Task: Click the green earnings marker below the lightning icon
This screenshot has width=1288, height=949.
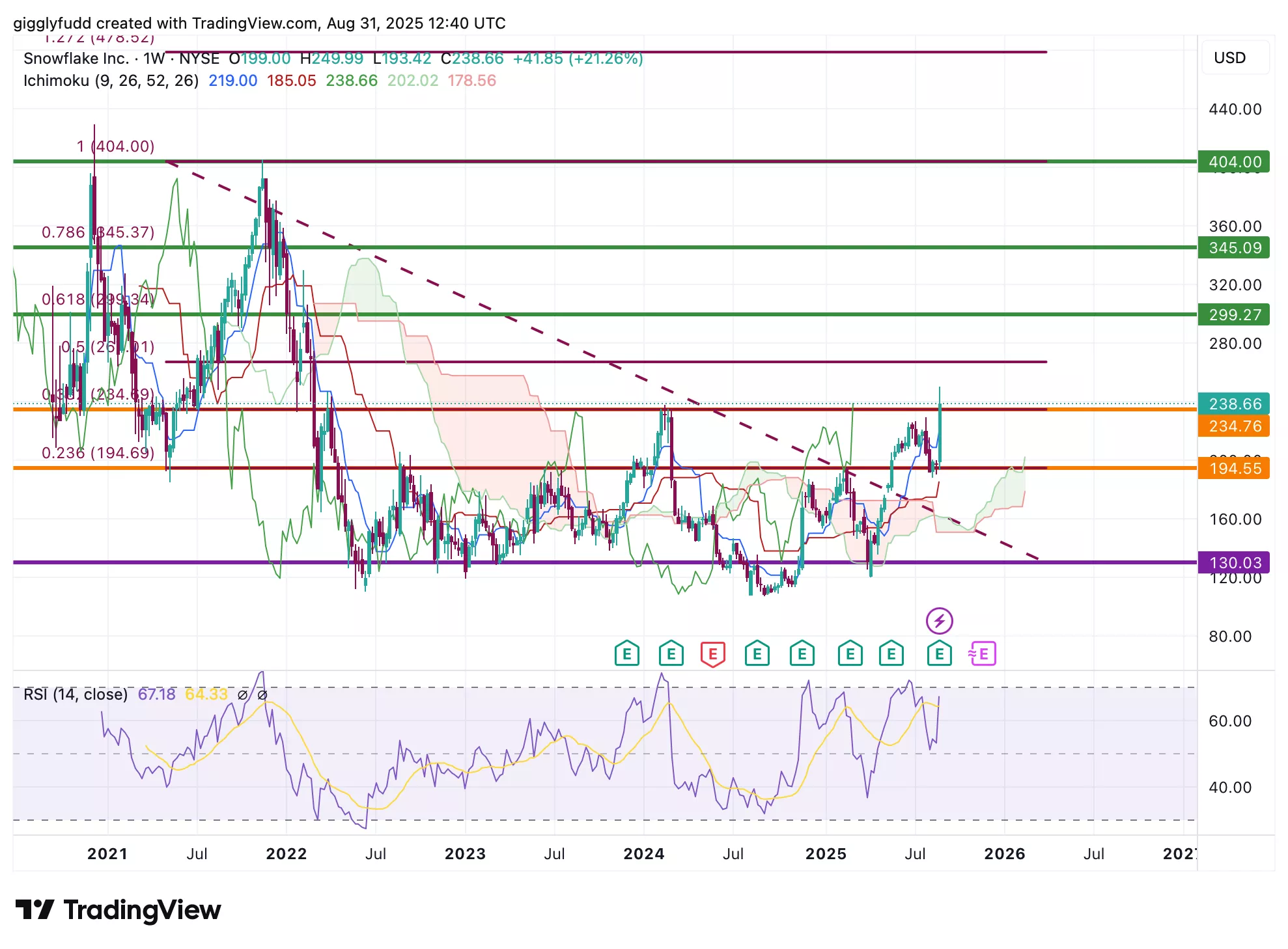Action: point(939,653)
